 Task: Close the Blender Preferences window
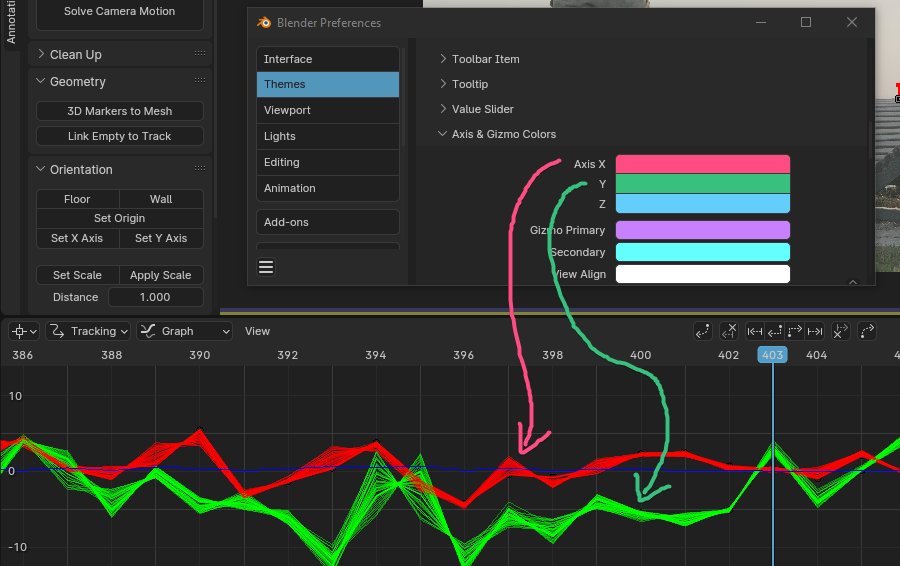pyautogui.click(x=852, y=22)
